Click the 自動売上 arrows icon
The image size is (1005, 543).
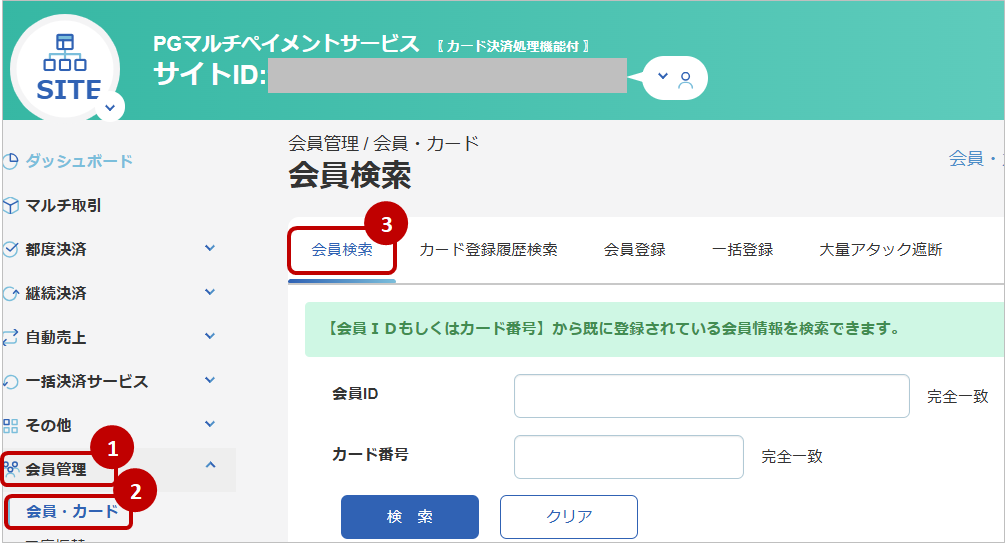coord(10,337)
